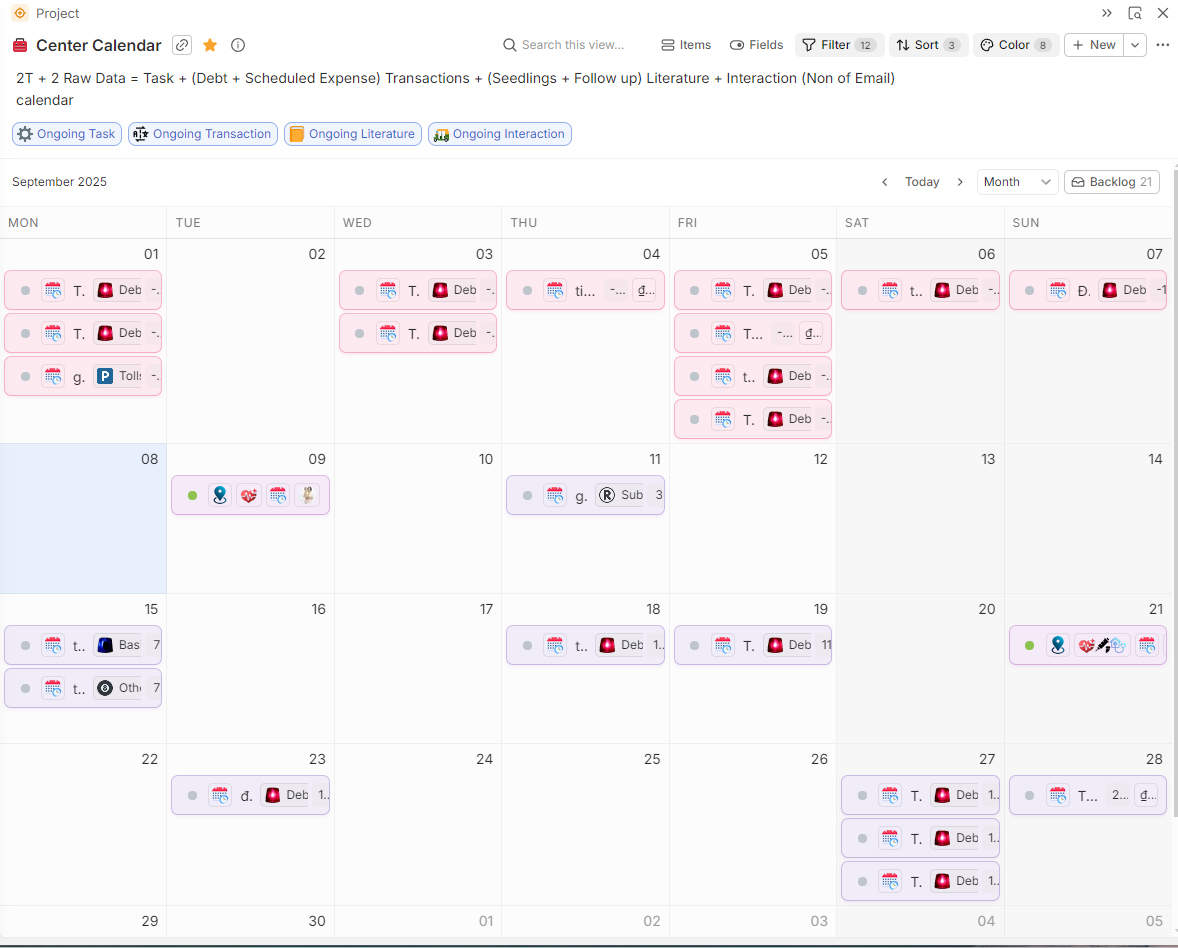Screen dimensions: 1178x948
Task: Click the Tolls parking icon on 01
Action: click(x=105, y=376)
